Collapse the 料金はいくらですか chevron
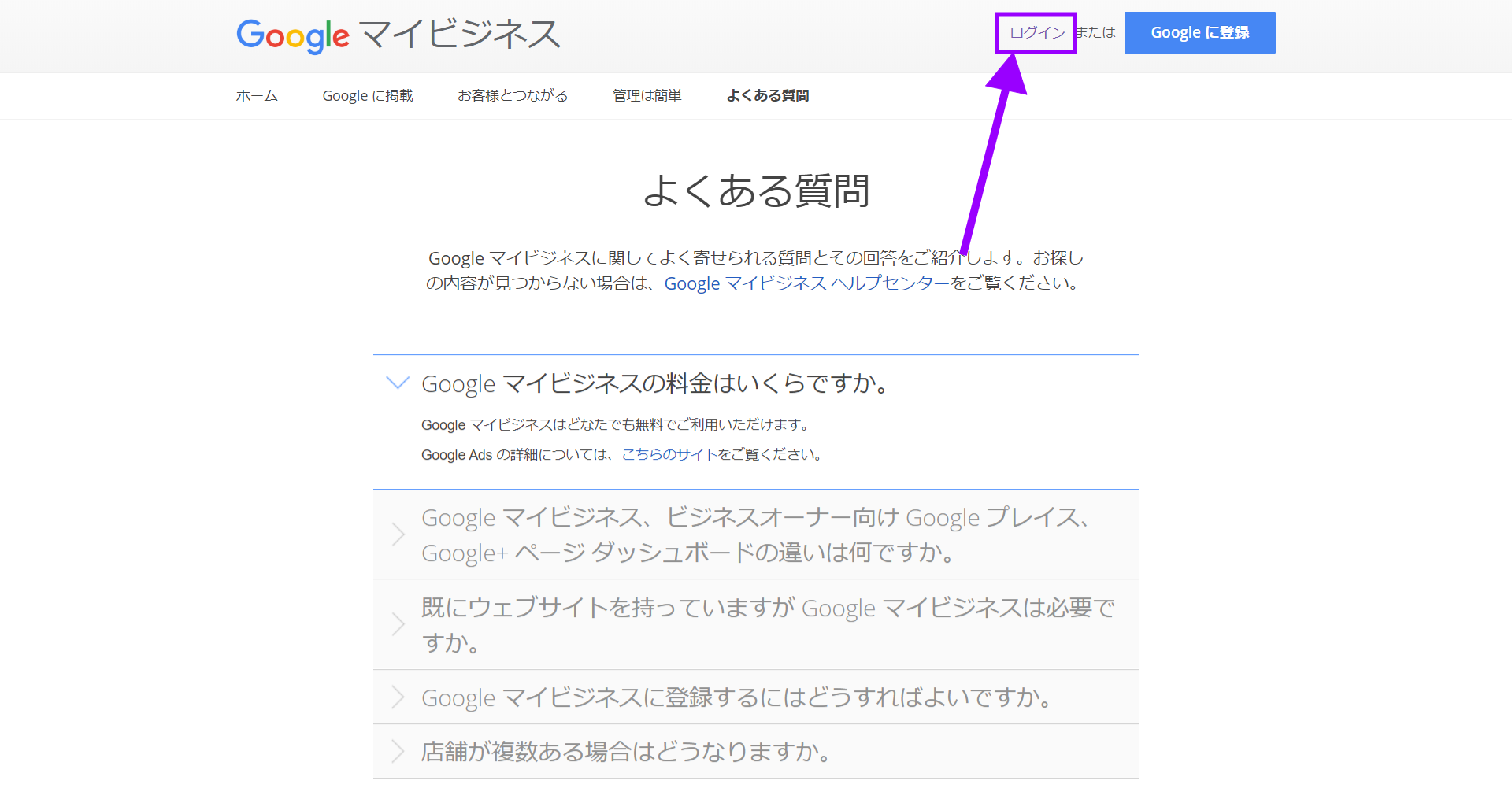 tap(398, 383)
